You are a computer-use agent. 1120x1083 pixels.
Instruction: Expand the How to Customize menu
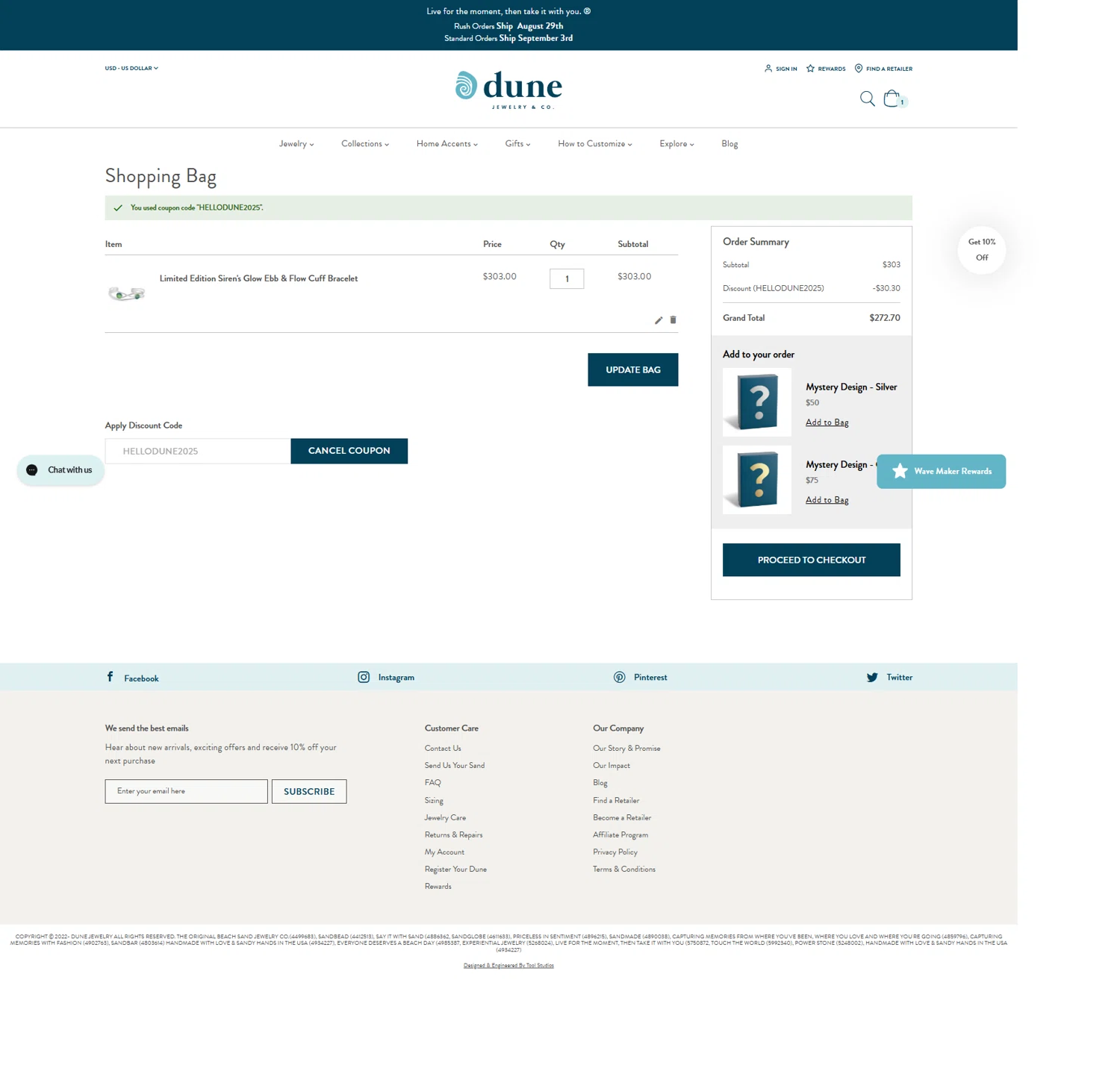pos(595,144)
